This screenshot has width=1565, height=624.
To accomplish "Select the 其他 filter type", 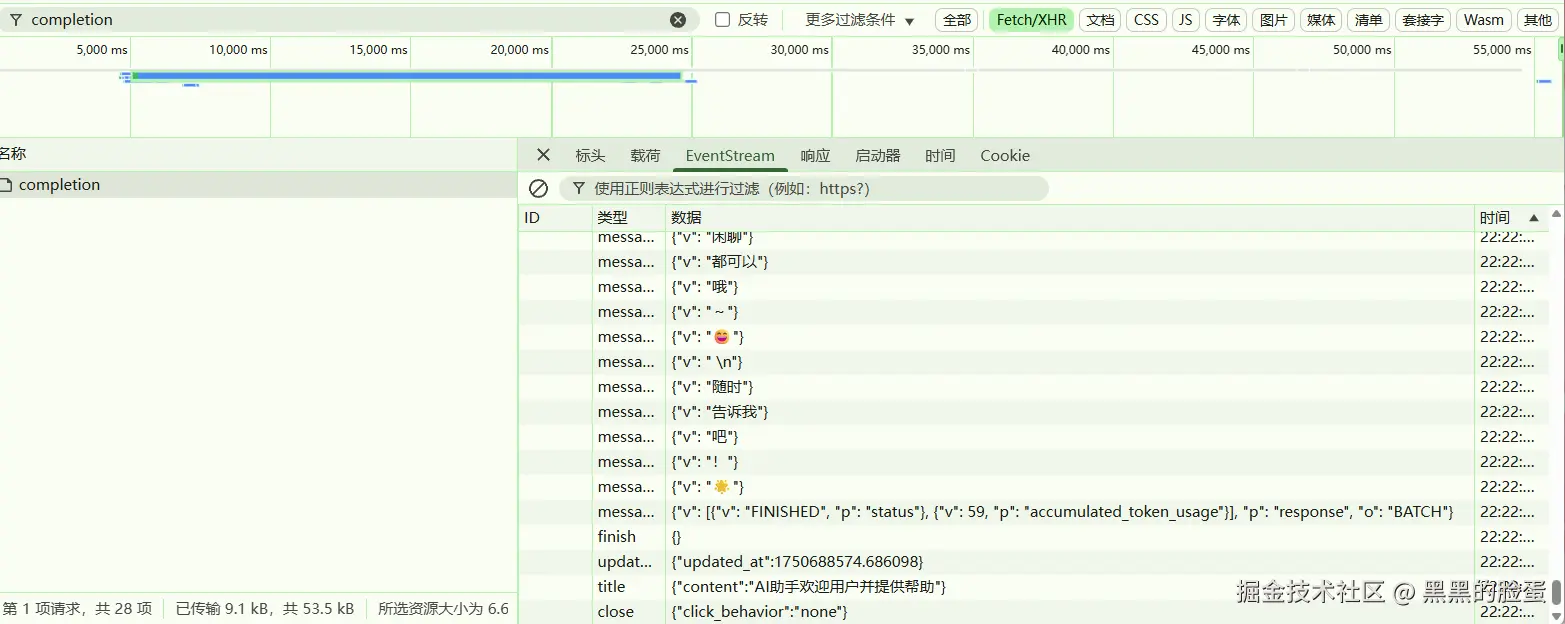I will tap(1537, 20).
